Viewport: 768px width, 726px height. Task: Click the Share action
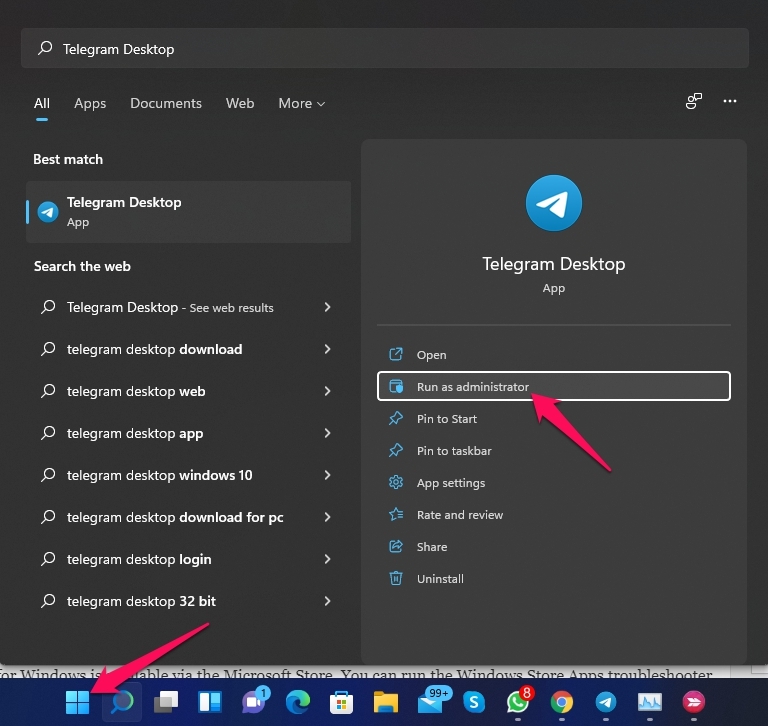point(554,547)
